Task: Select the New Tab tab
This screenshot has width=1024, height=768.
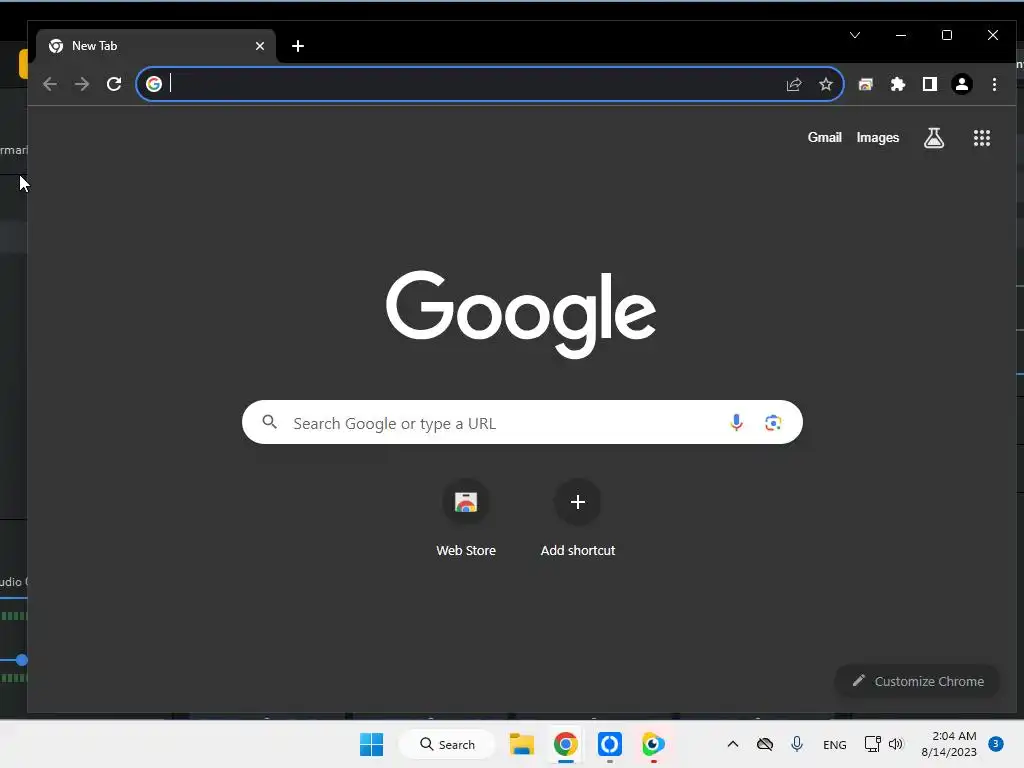Action: click(x=156, y=46)
